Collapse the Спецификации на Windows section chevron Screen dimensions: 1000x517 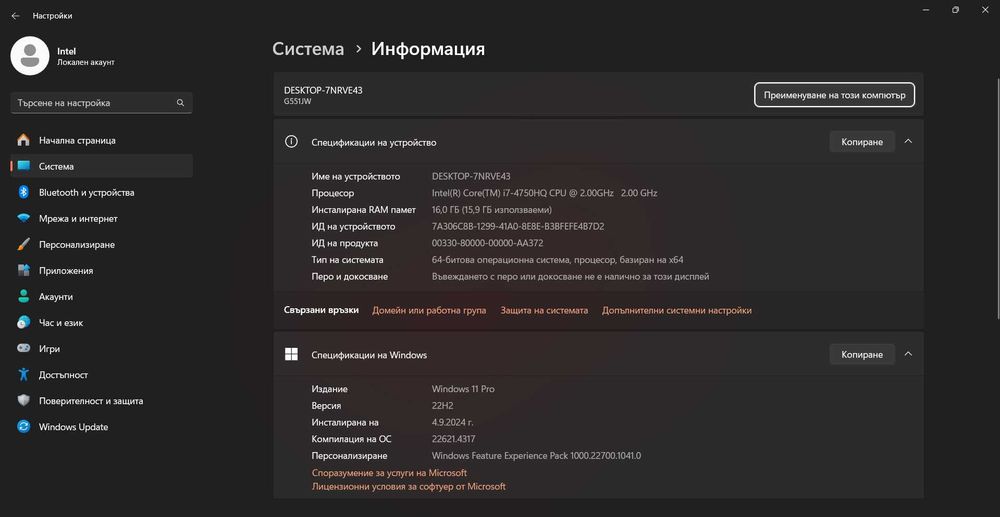[x=908, y=354]
